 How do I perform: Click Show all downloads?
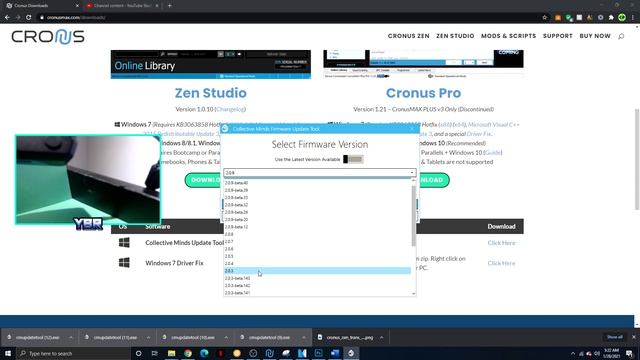614,337
